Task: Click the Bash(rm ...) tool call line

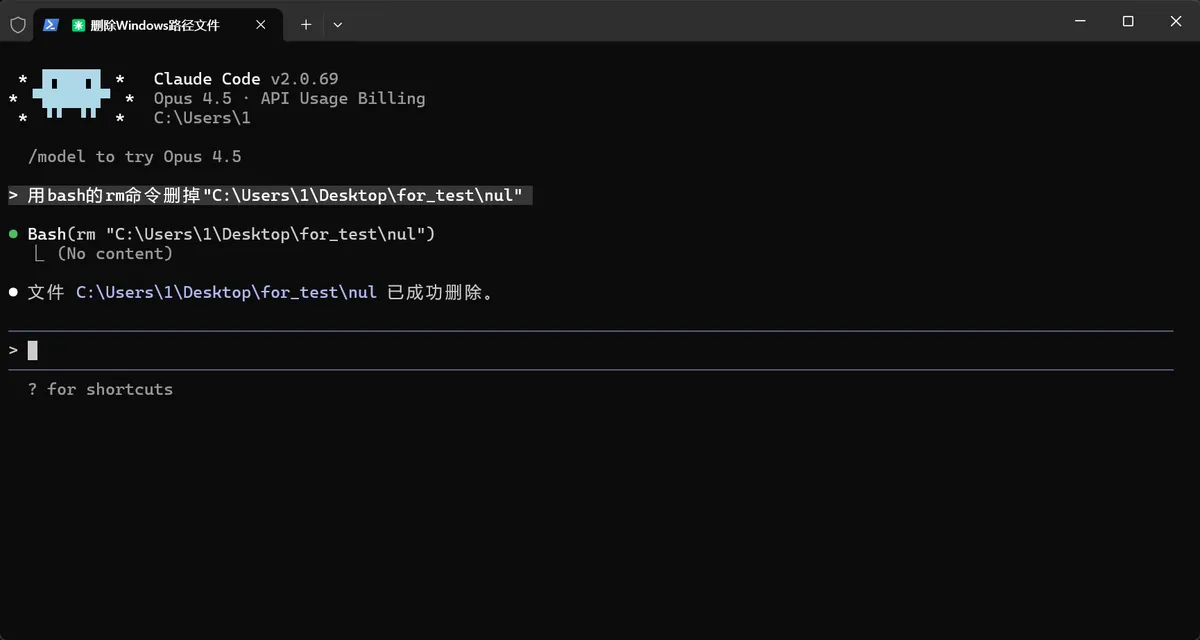Action: [231, 234]
